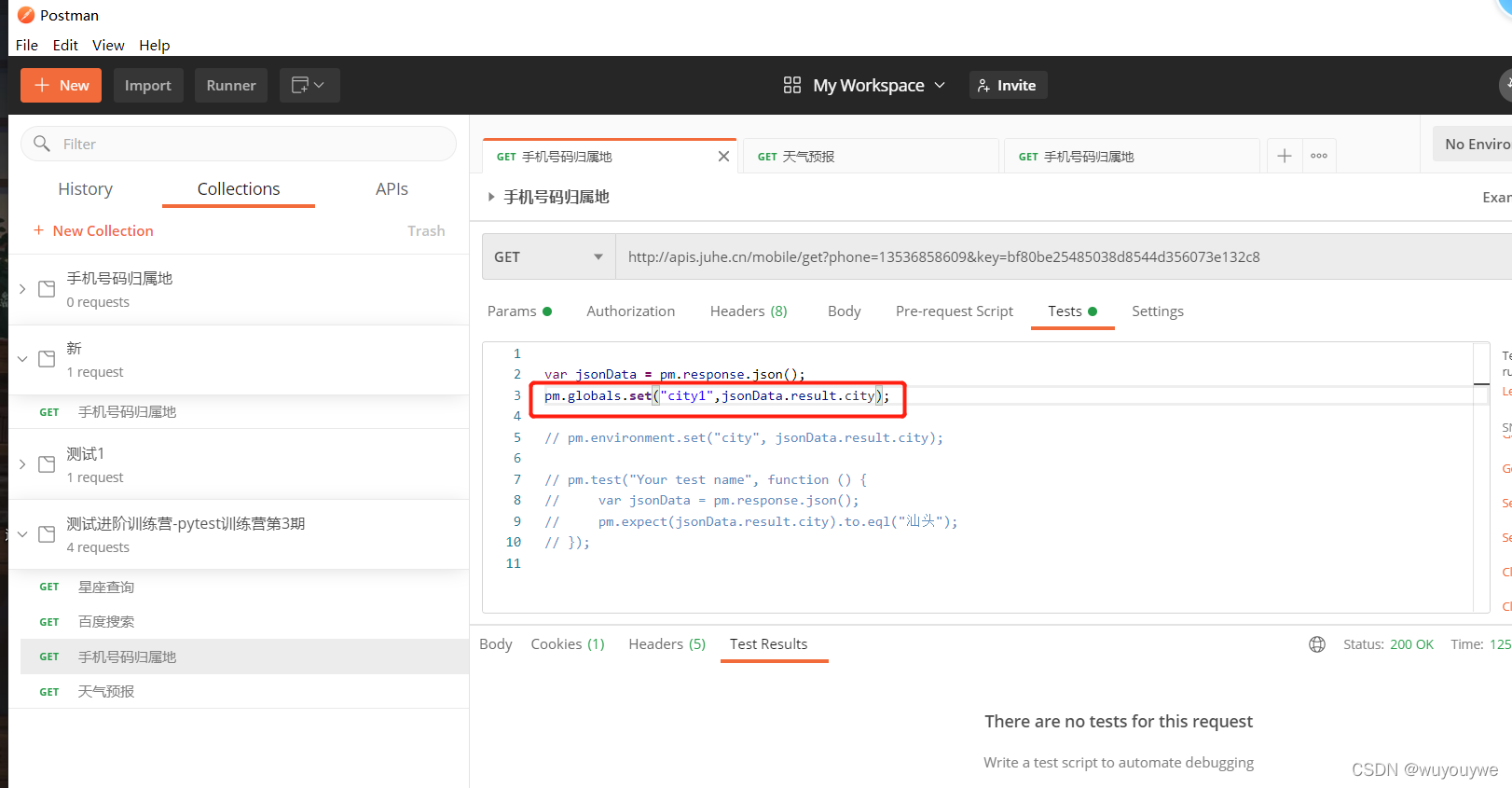
Task: Open the Params request tab
Action: pyautogui.click(x=519, y=311)
